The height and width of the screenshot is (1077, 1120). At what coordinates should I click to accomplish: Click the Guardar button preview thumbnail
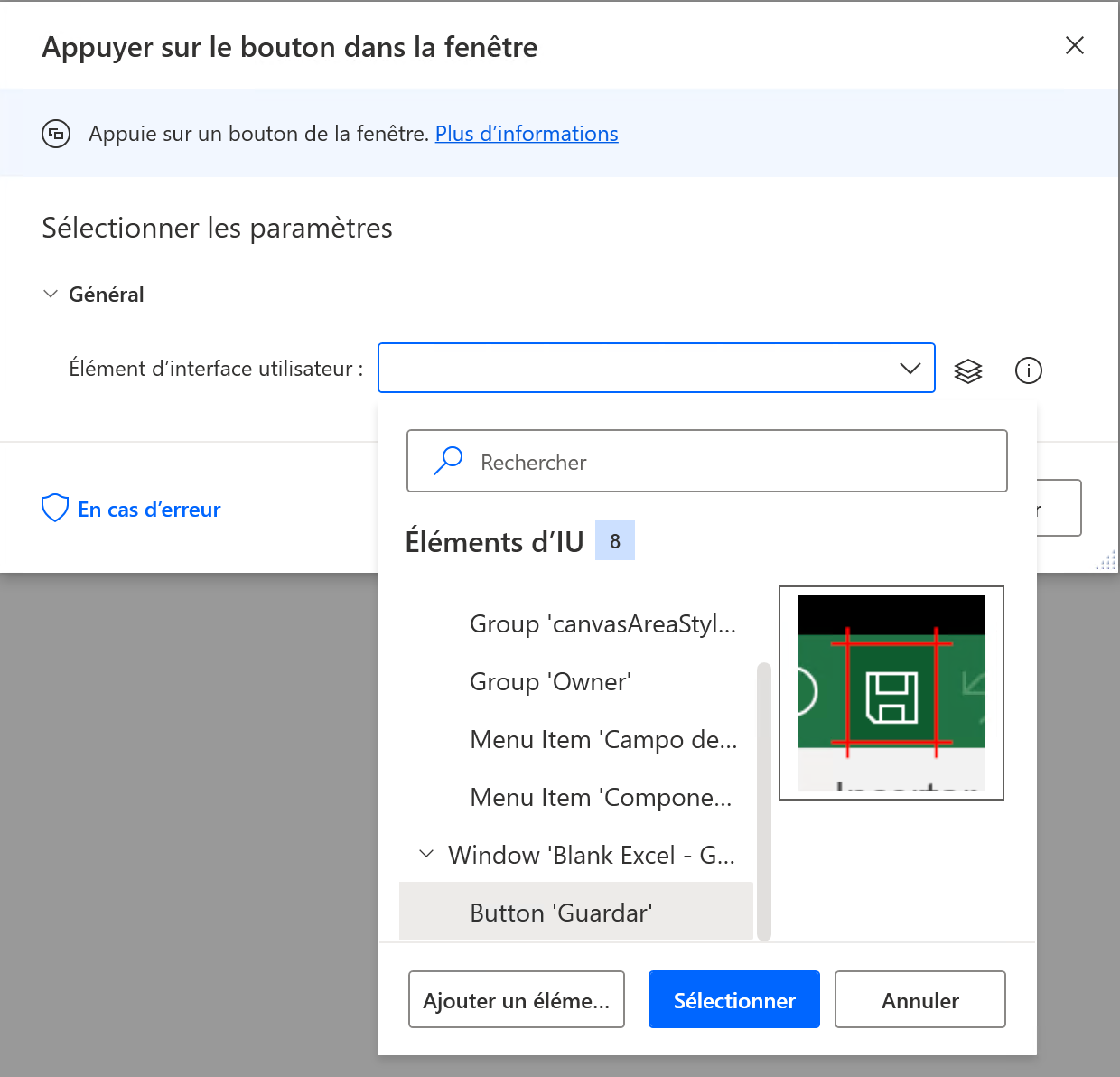click(x=891, y=693)
